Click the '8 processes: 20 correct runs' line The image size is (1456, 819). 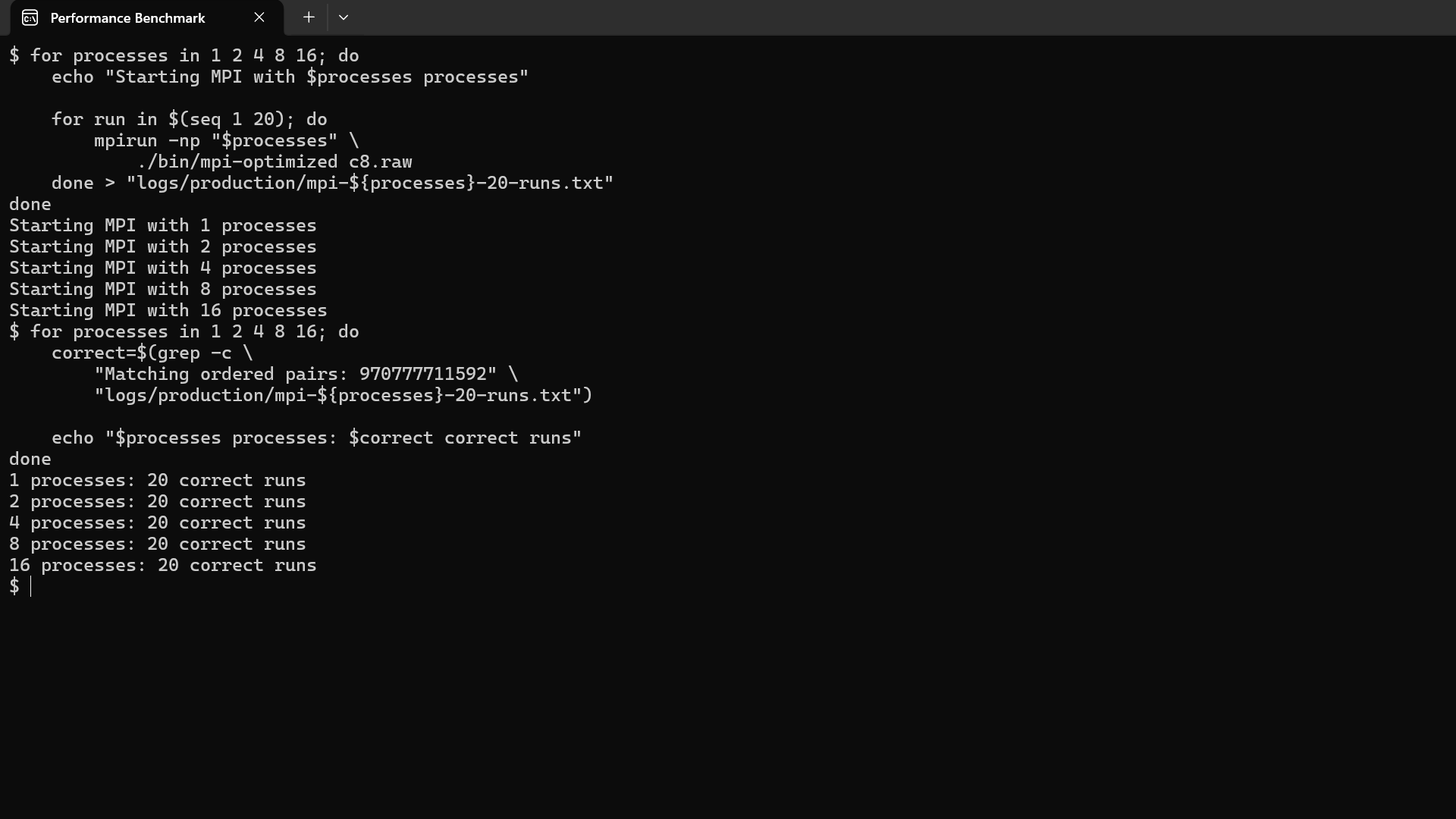click(158, 544)
